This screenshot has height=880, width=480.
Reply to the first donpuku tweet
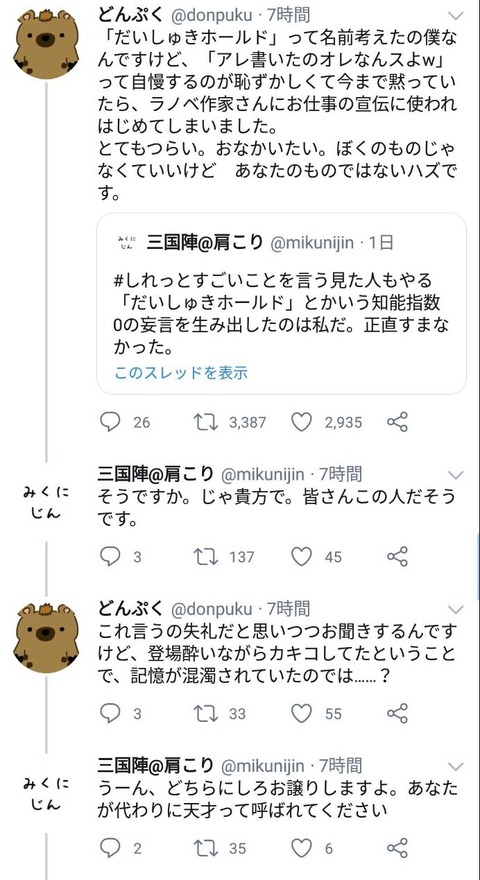coord(110,422)
